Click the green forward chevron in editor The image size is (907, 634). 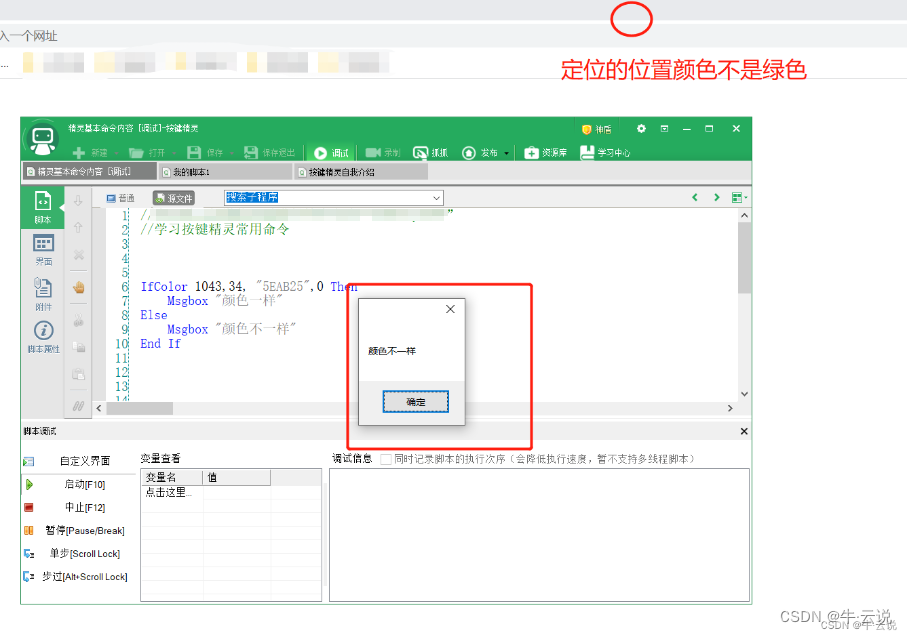tap(717, 197)
